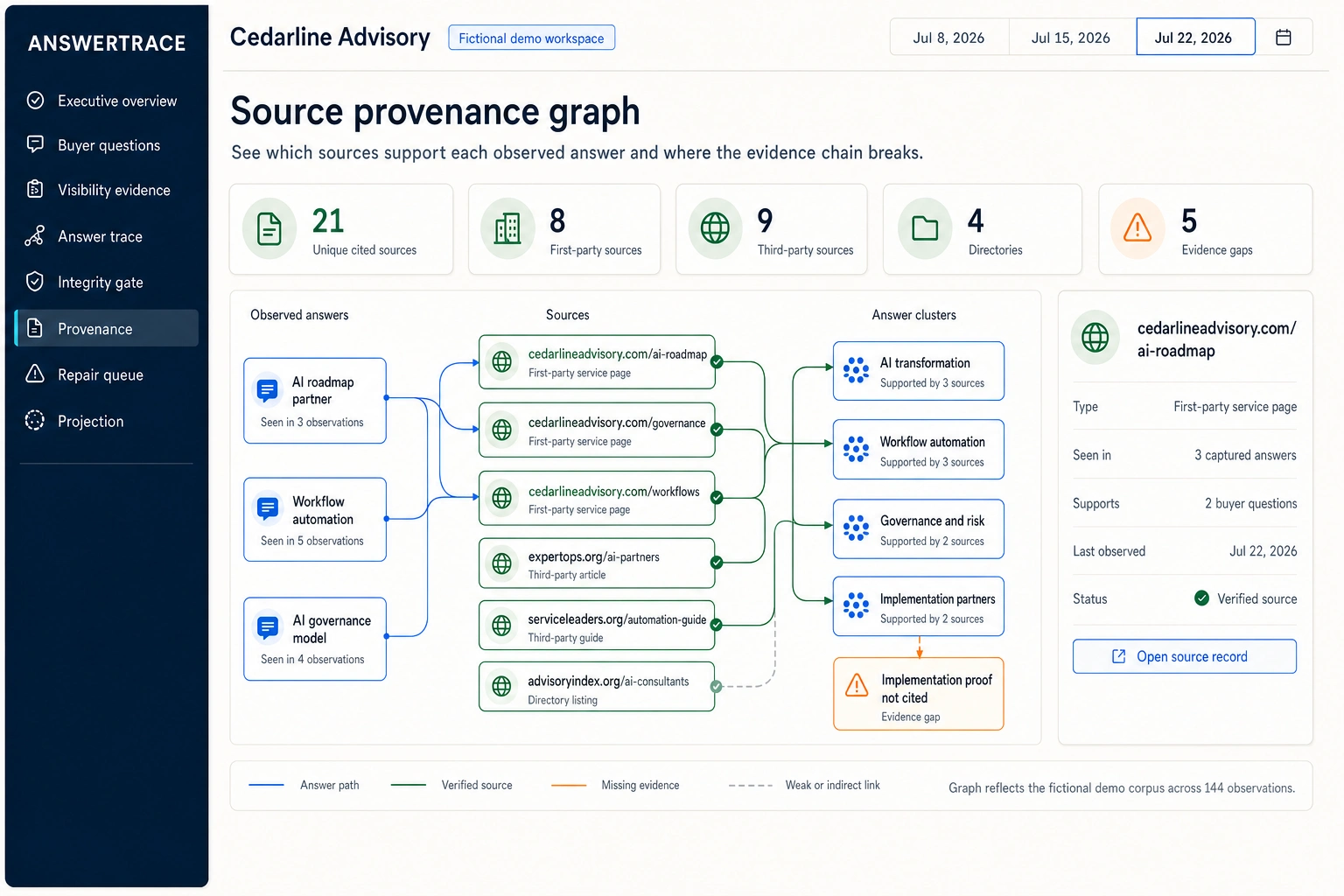Click the Repair queue warning icon

click(35, 374)
